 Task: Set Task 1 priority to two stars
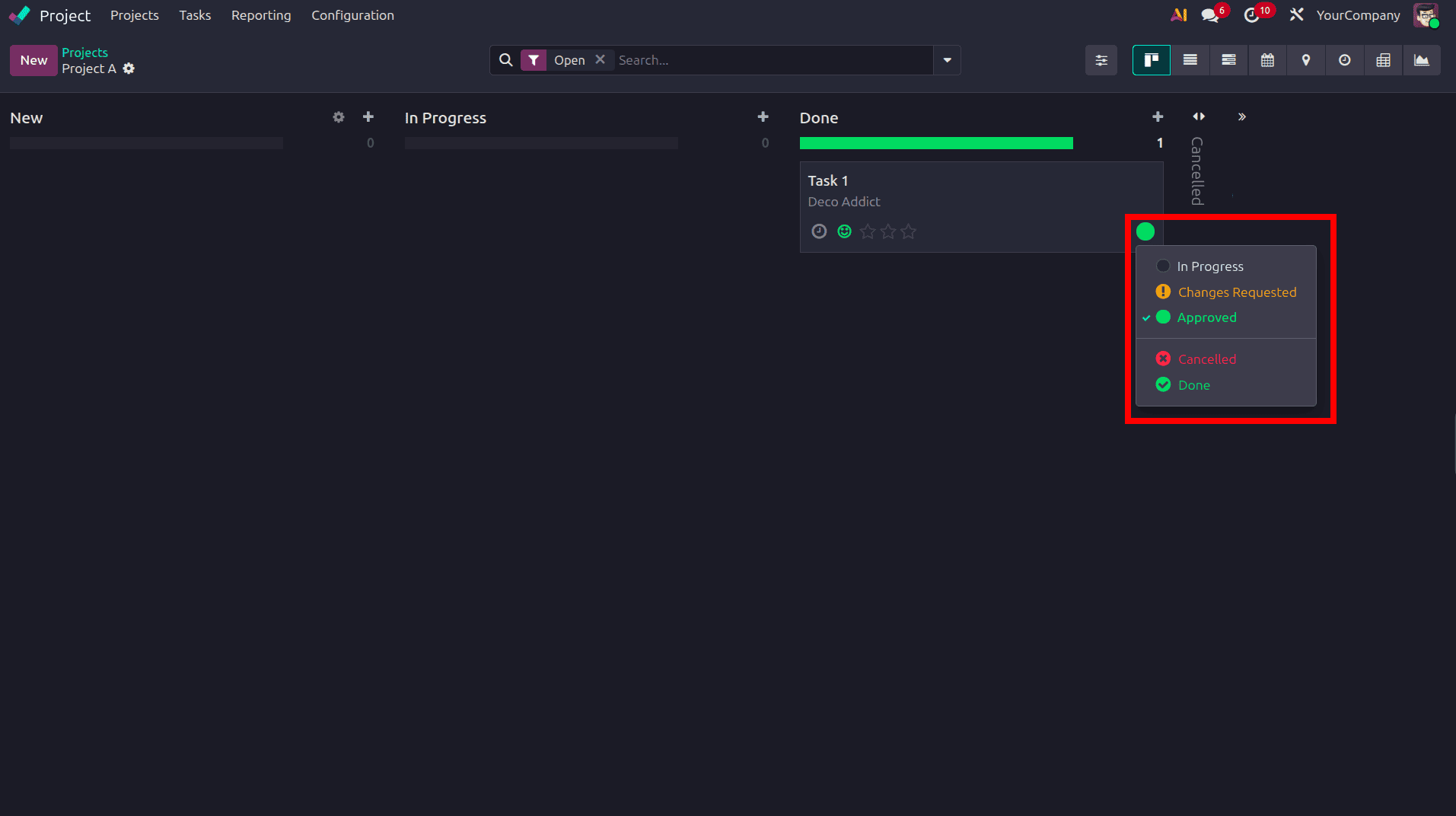888,231
